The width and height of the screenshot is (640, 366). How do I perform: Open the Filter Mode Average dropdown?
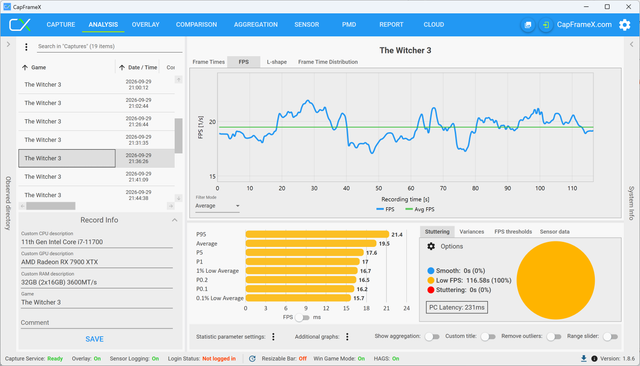click(x=217, y=206)
